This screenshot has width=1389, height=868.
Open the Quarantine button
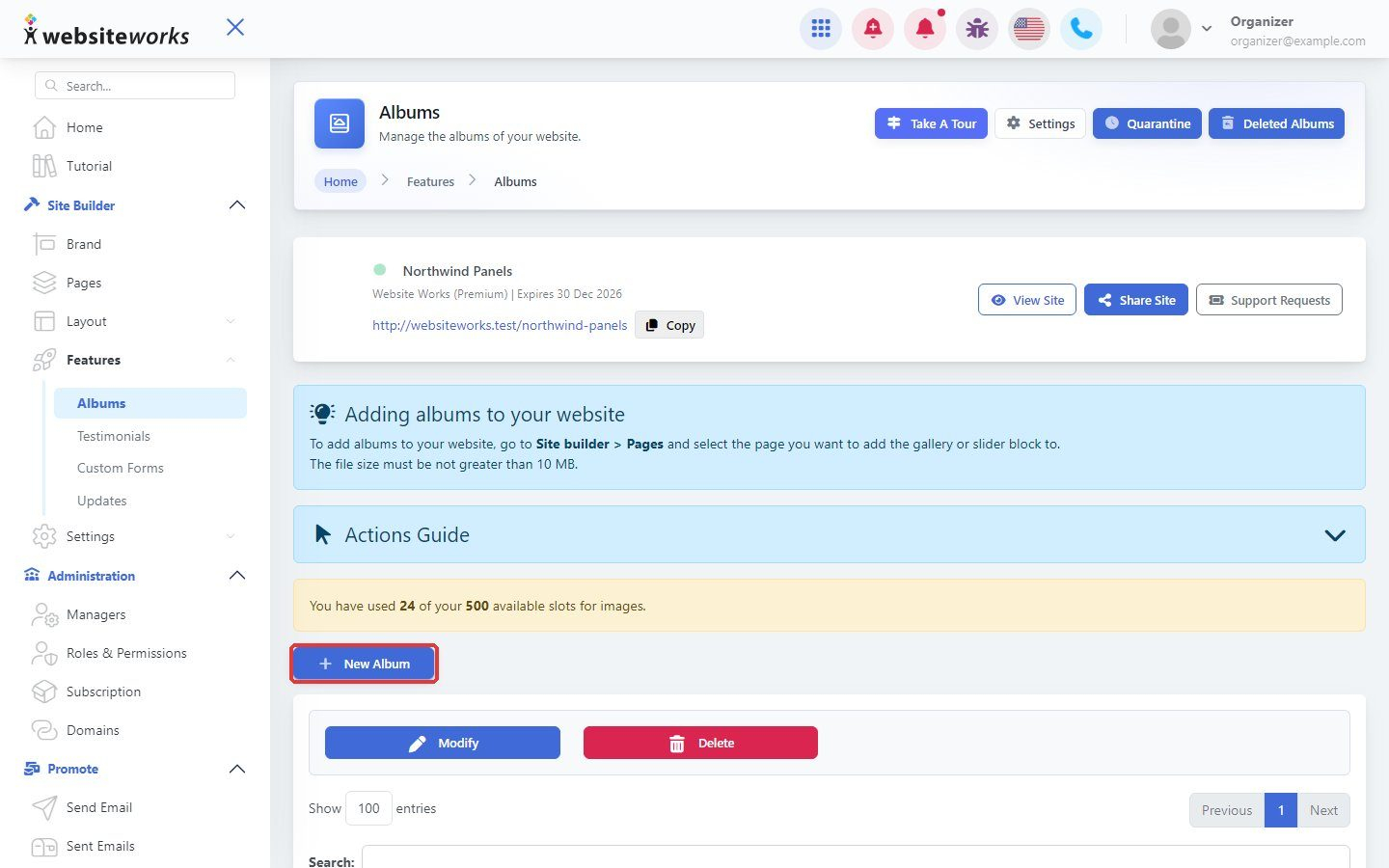[1147, 123]
